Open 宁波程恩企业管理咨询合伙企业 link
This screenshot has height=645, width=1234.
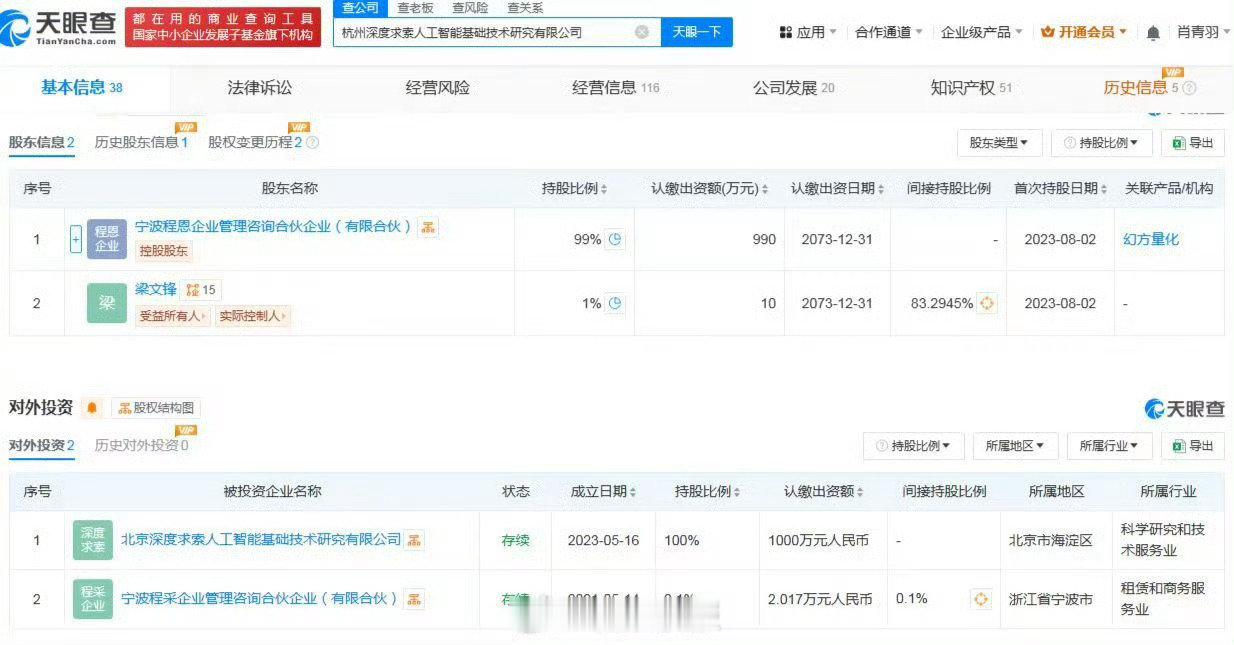tap(274, 227)
